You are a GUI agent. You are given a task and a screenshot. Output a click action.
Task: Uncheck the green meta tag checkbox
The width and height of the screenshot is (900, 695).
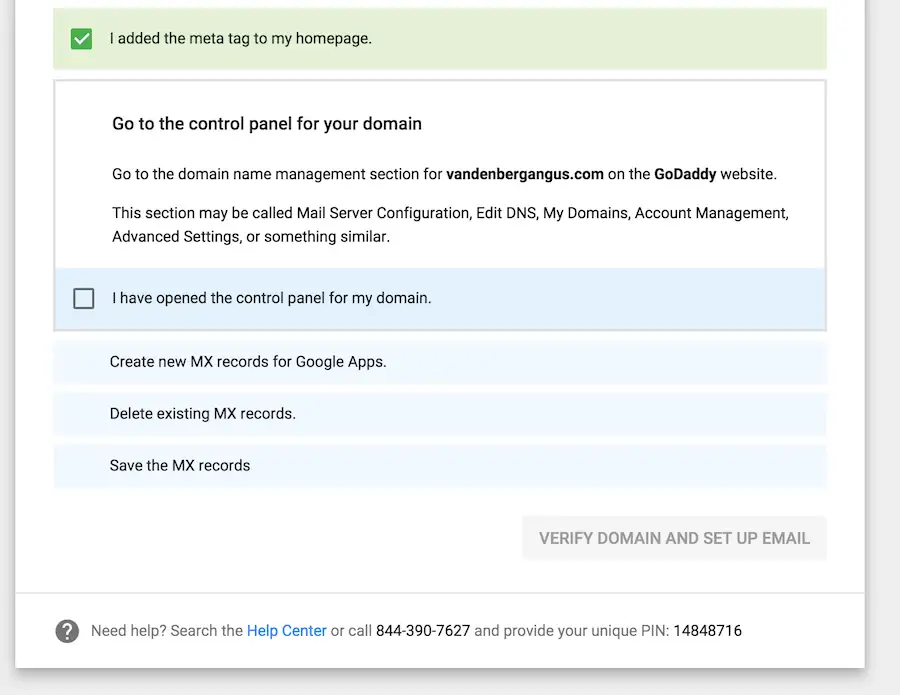82,39
